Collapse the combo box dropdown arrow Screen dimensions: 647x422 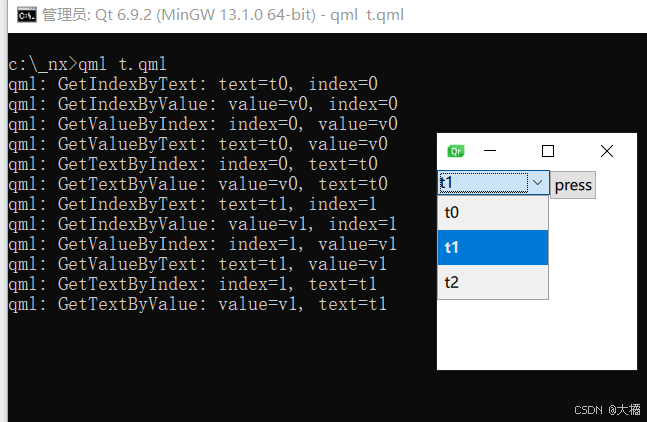[x=538, y=182]
